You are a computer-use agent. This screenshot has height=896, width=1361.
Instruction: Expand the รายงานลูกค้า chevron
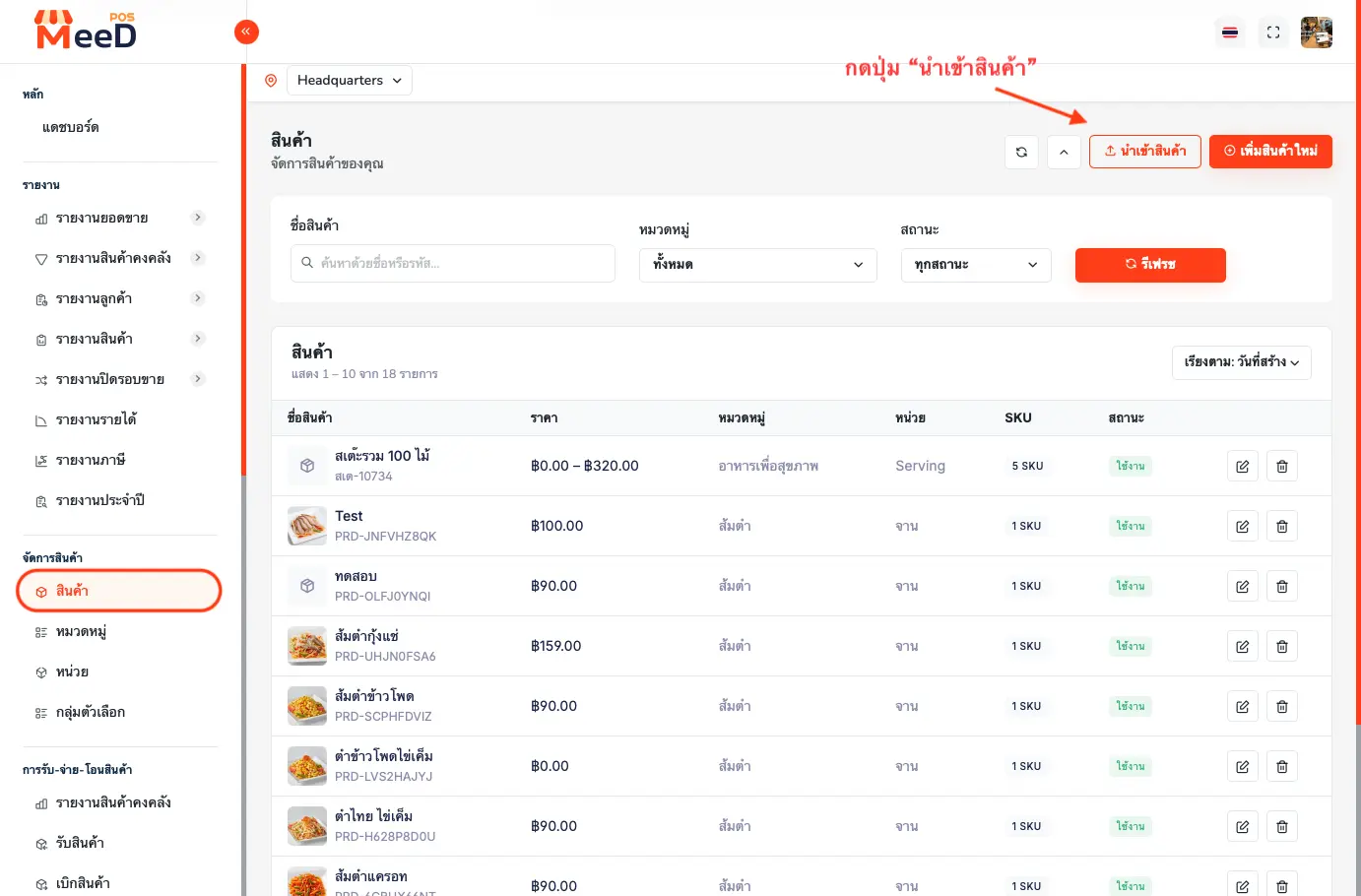198,298
